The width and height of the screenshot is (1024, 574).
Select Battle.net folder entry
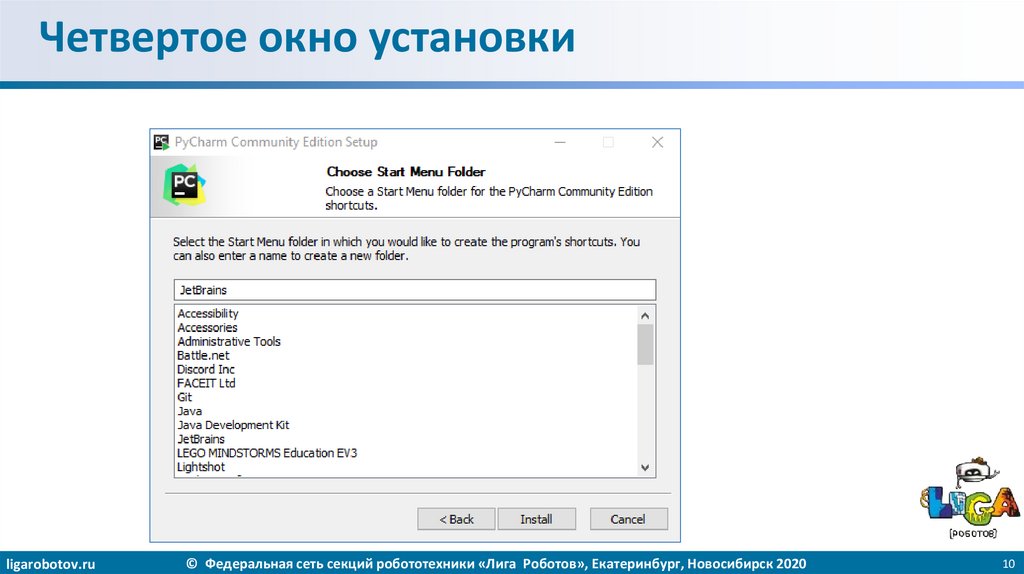[x=203, y=356]
